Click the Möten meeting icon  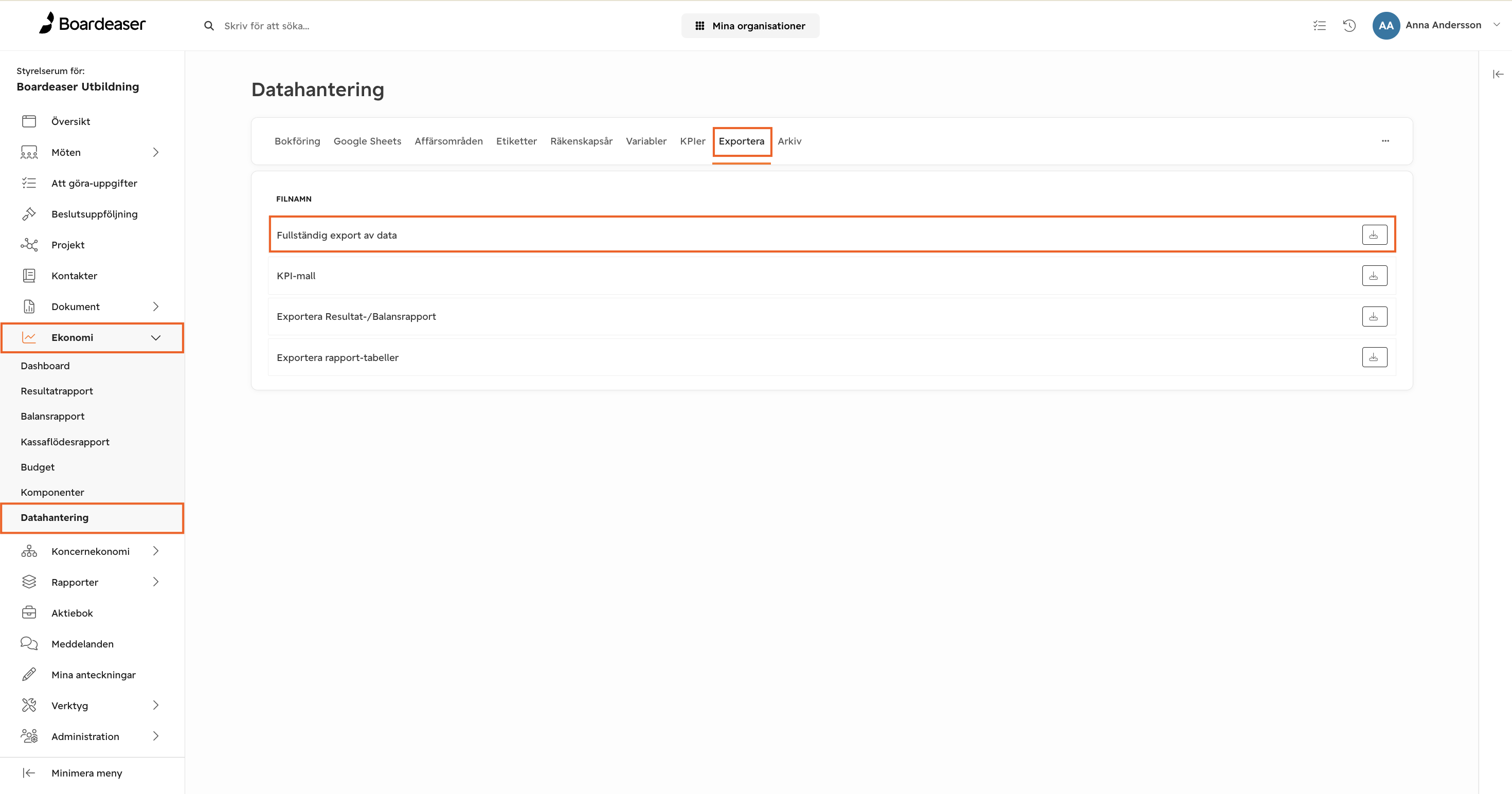pyautogui.click(x=29, y=152)
